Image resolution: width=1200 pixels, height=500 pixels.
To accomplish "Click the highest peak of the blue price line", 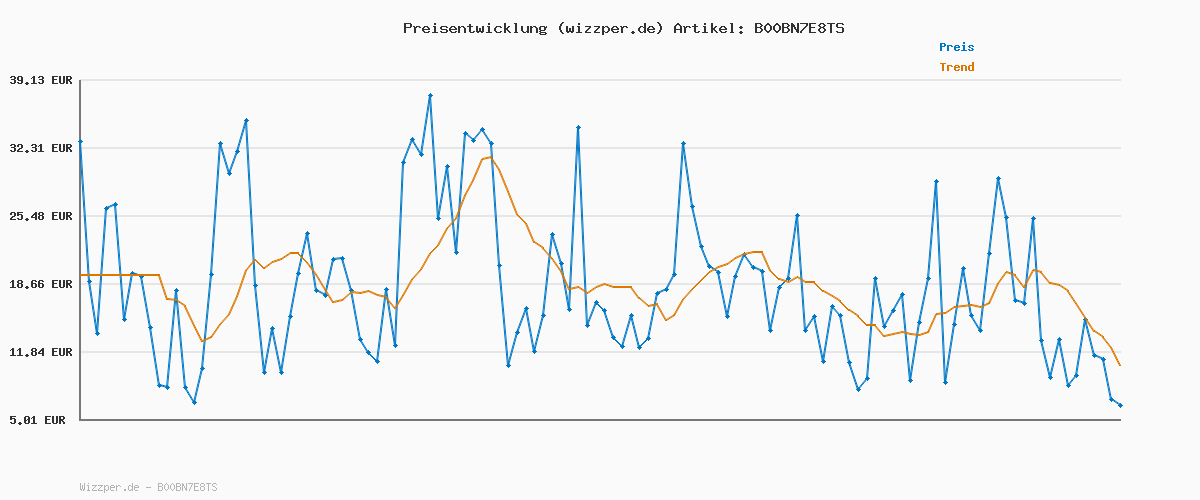I will pyautogui.click(x=430, y=95).
